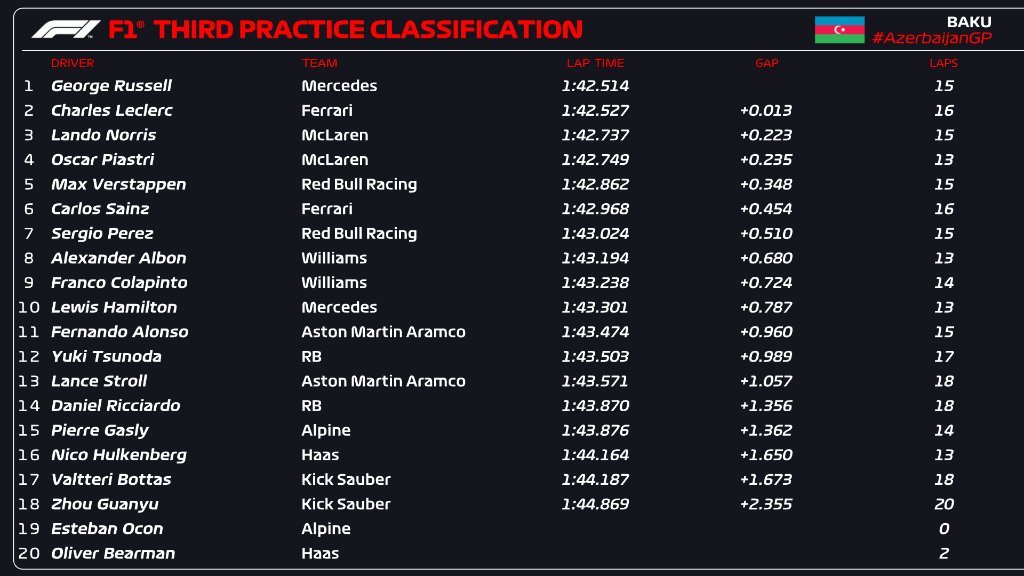Click Esteban Ocon's zero laps value
The image size is (1024, 576).
tap(944, 529)
